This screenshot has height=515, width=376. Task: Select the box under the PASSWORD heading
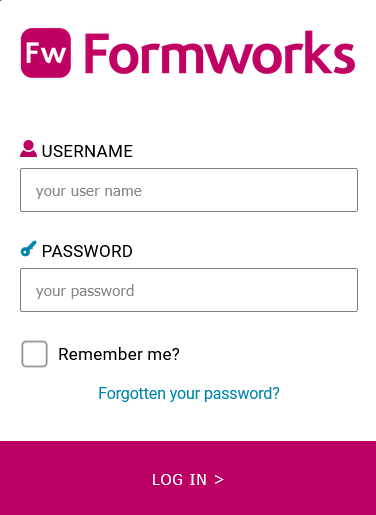pyautogui.click(x=189, y=290)
